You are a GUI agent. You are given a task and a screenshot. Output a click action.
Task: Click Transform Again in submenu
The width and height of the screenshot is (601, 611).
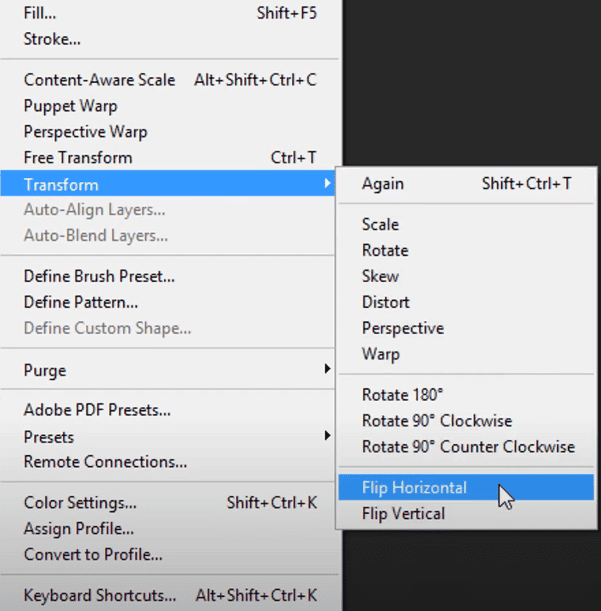click(383, 184)
